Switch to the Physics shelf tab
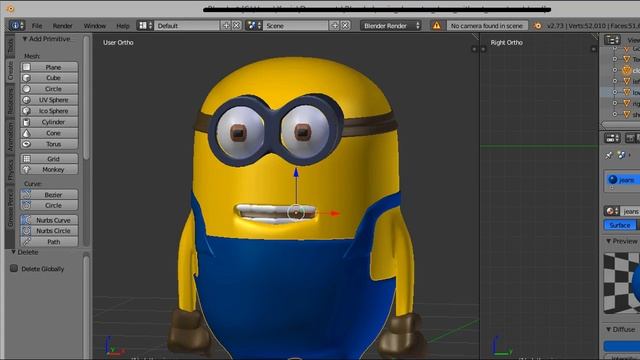 coord(10,169)
